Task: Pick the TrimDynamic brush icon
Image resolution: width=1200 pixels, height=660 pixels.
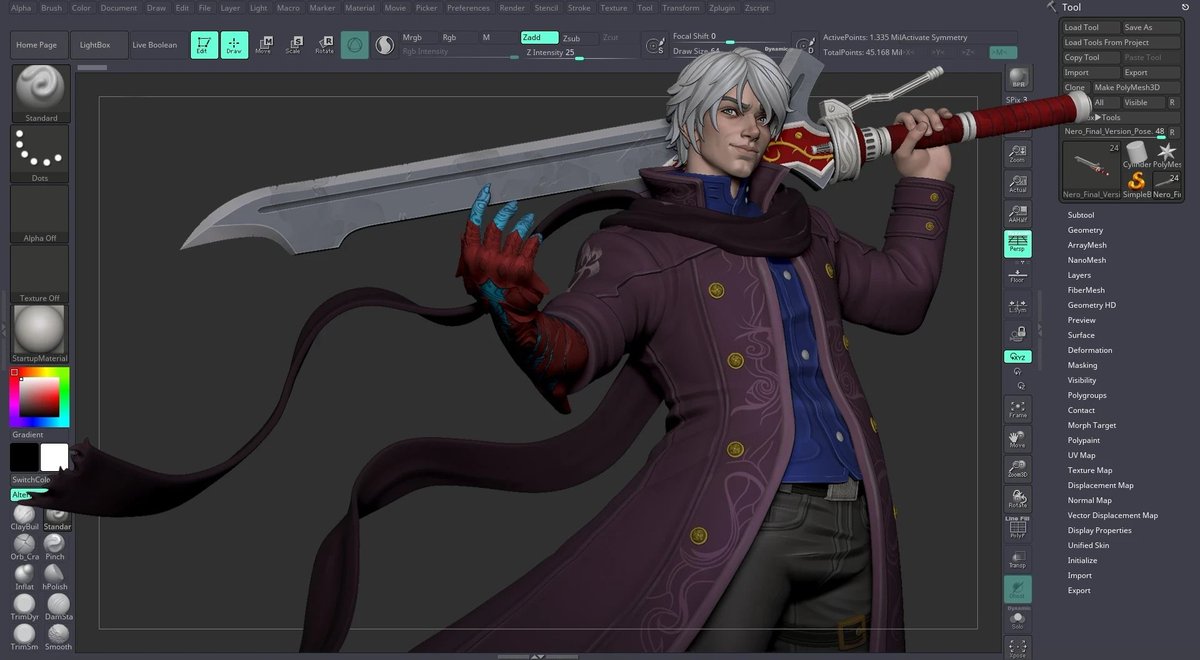Action: tap(24, 607)
